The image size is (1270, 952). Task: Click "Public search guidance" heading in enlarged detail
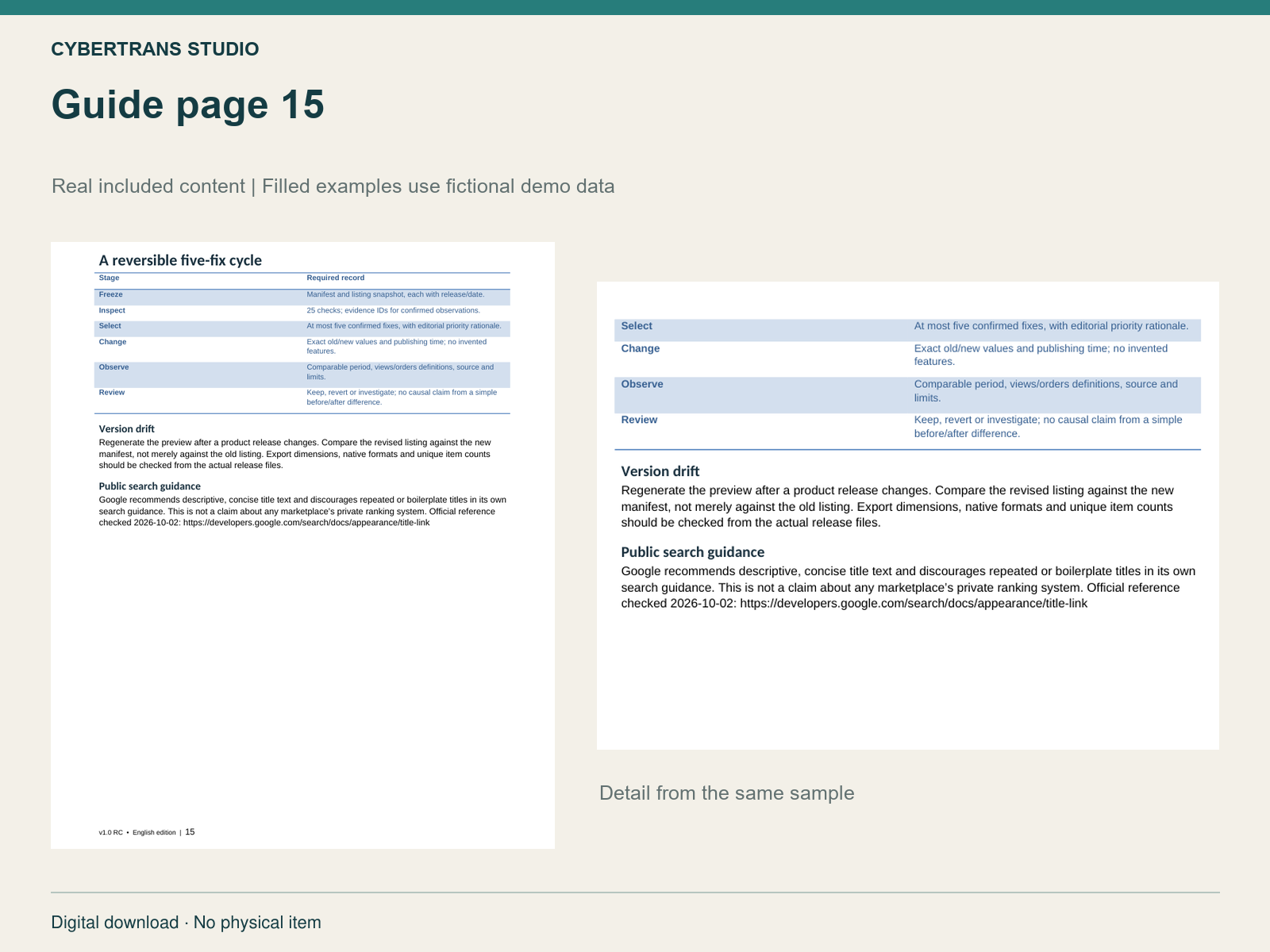tap(692, 552)
